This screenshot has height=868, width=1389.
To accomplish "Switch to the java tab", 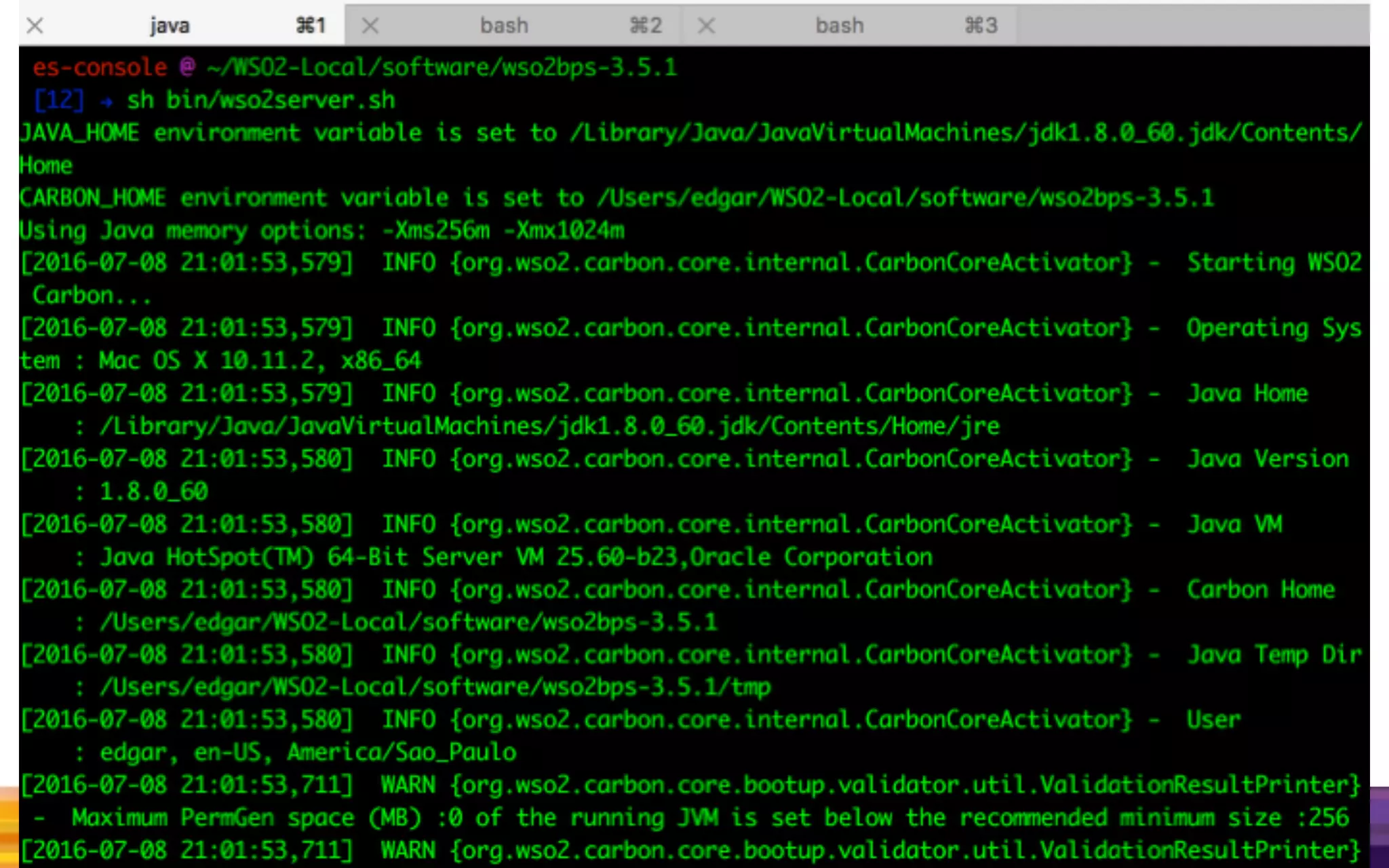I will tap(170, 26).
